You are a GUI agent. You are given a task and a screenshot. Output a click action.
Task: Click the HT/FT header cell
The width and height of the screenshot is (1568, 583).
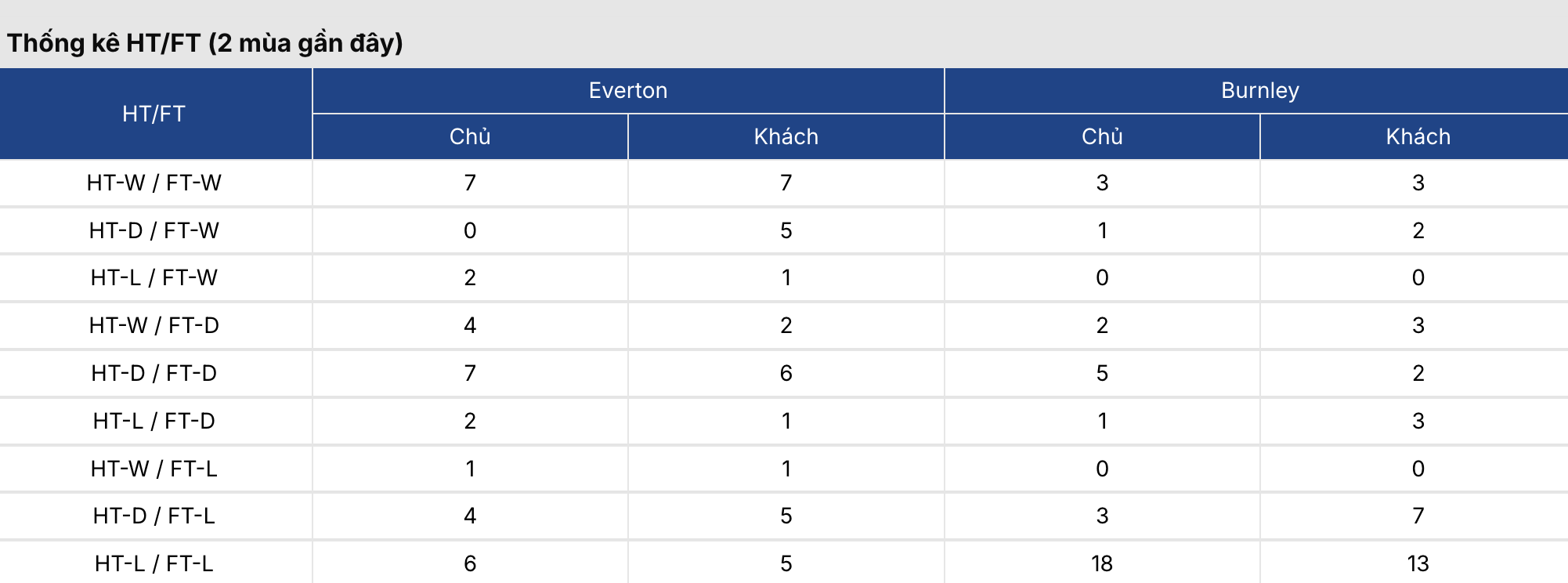[154, 114]
